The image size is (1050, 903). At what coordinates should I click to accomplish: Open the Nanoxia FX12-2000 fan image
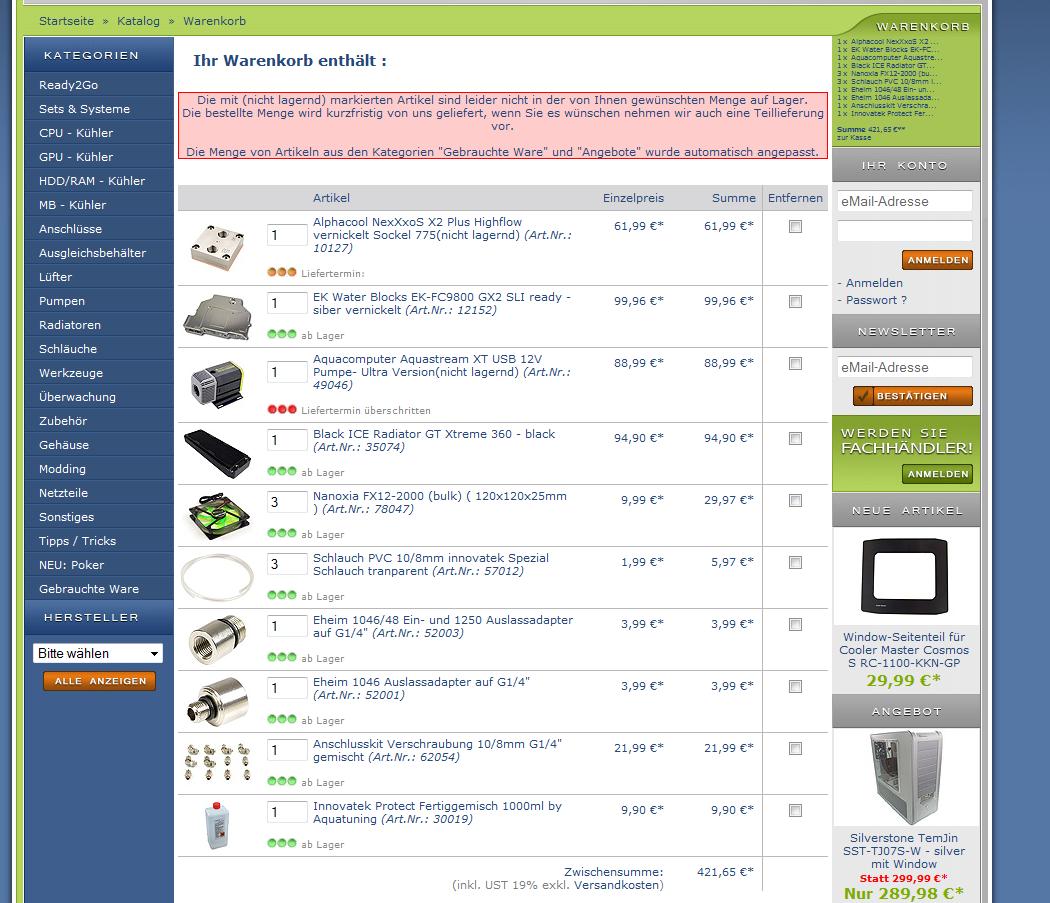[x=219, y=516]
